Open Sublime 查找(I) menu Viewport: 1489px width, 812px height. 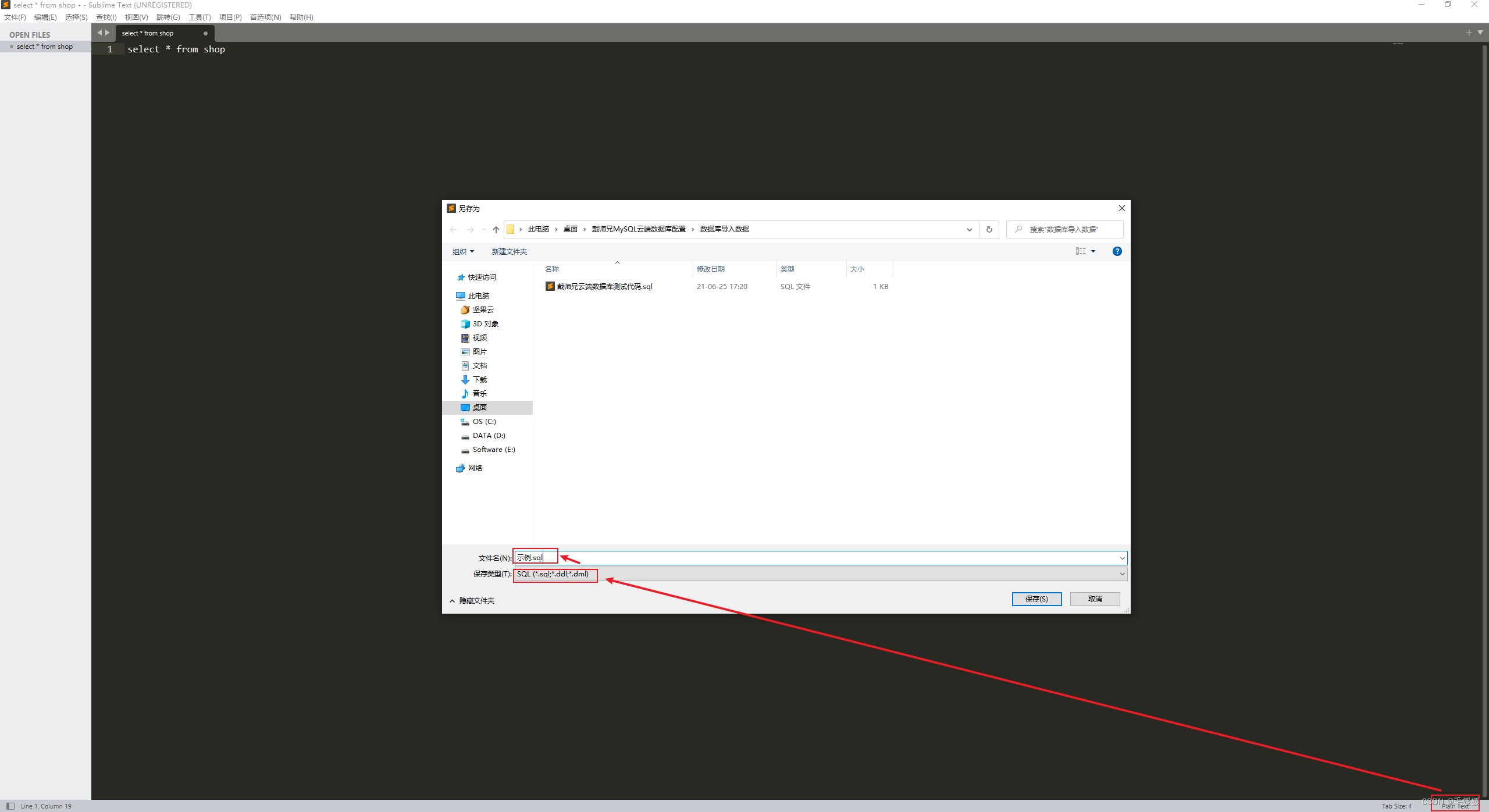[106, 17]
